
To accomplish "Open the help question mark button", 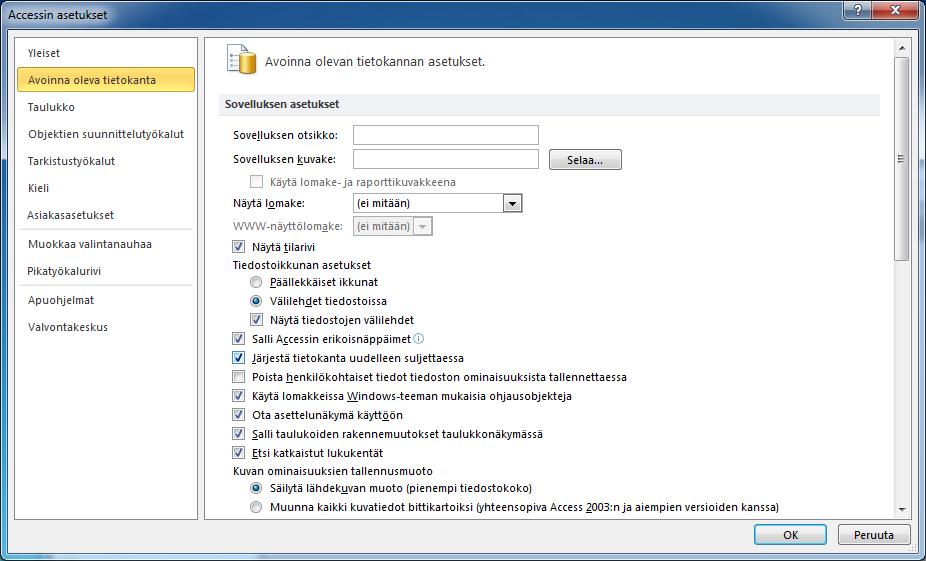I will pyautogui.click(x=857, y=9).
